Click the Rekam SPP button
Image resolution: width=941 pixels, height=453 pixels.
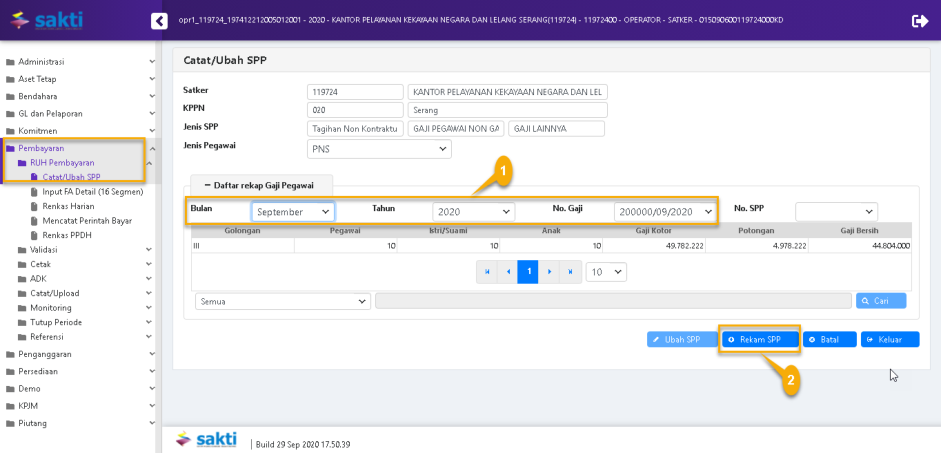[760, 340]
